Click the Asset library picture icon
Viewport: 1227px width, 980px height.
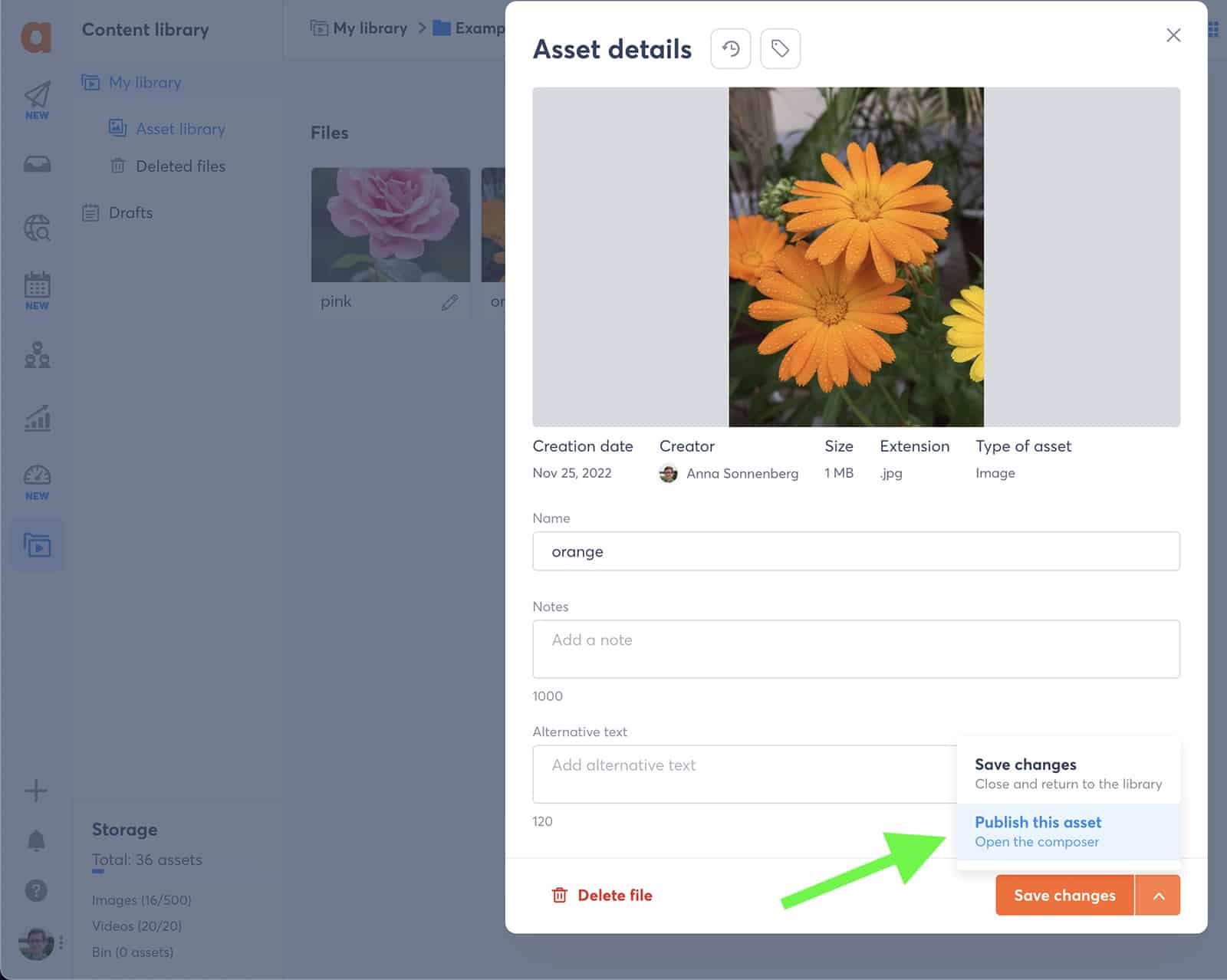tap(117, 127)
